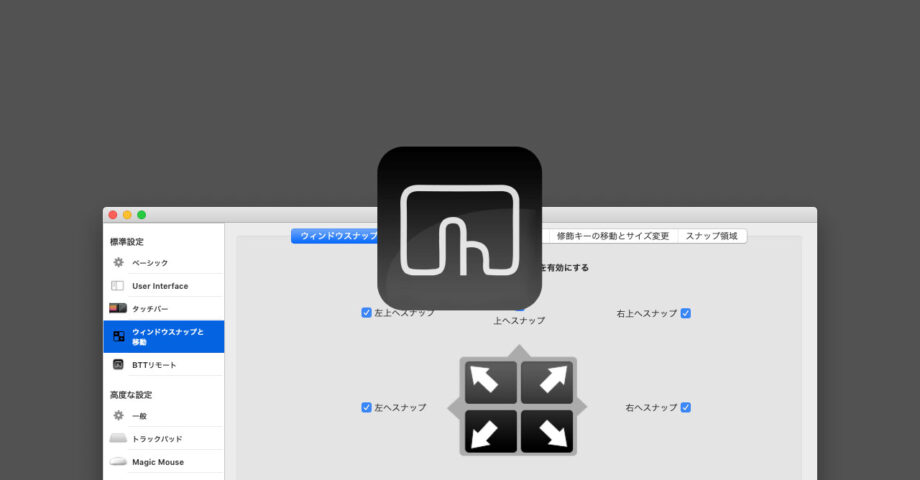Select トラックパッド in sidebar
920x480 pixels.
pos(157,439)
